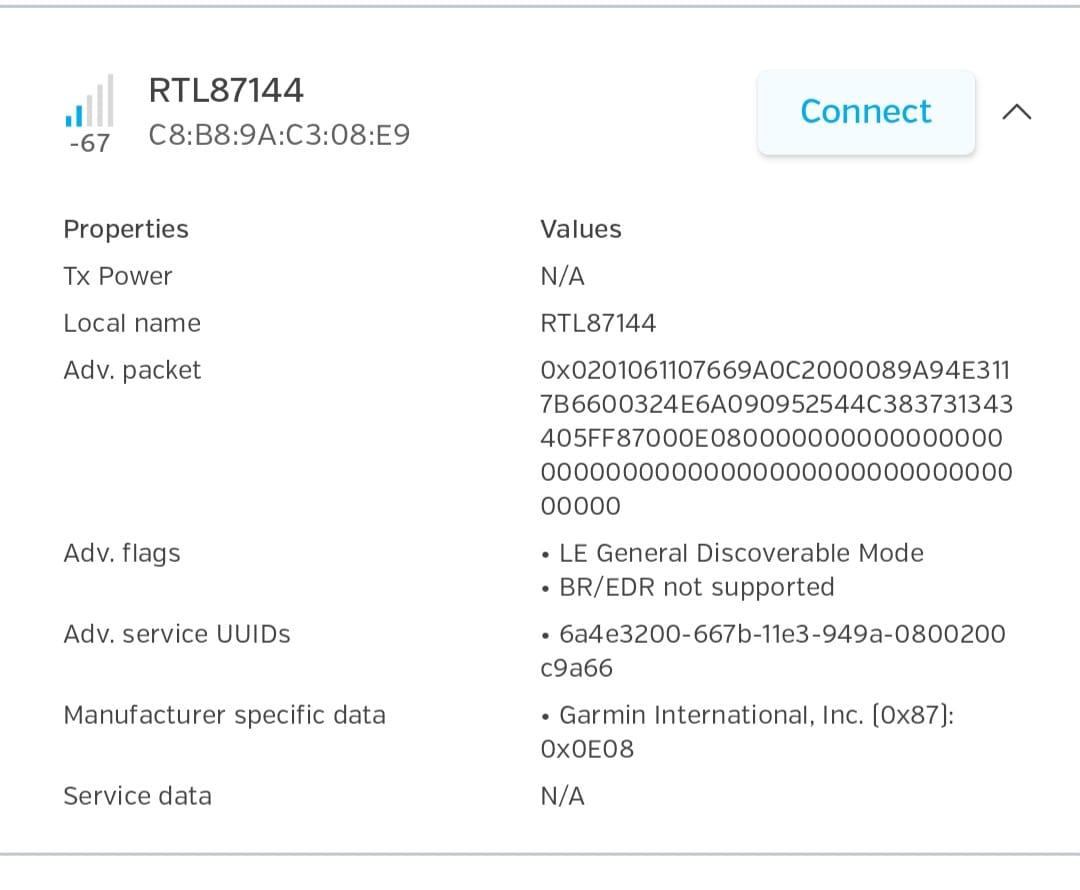Image resolution: width=1080 pixels, height=890 pixels.
Task: Tap the signal strength bars icon
Action: tap(89, 102)
